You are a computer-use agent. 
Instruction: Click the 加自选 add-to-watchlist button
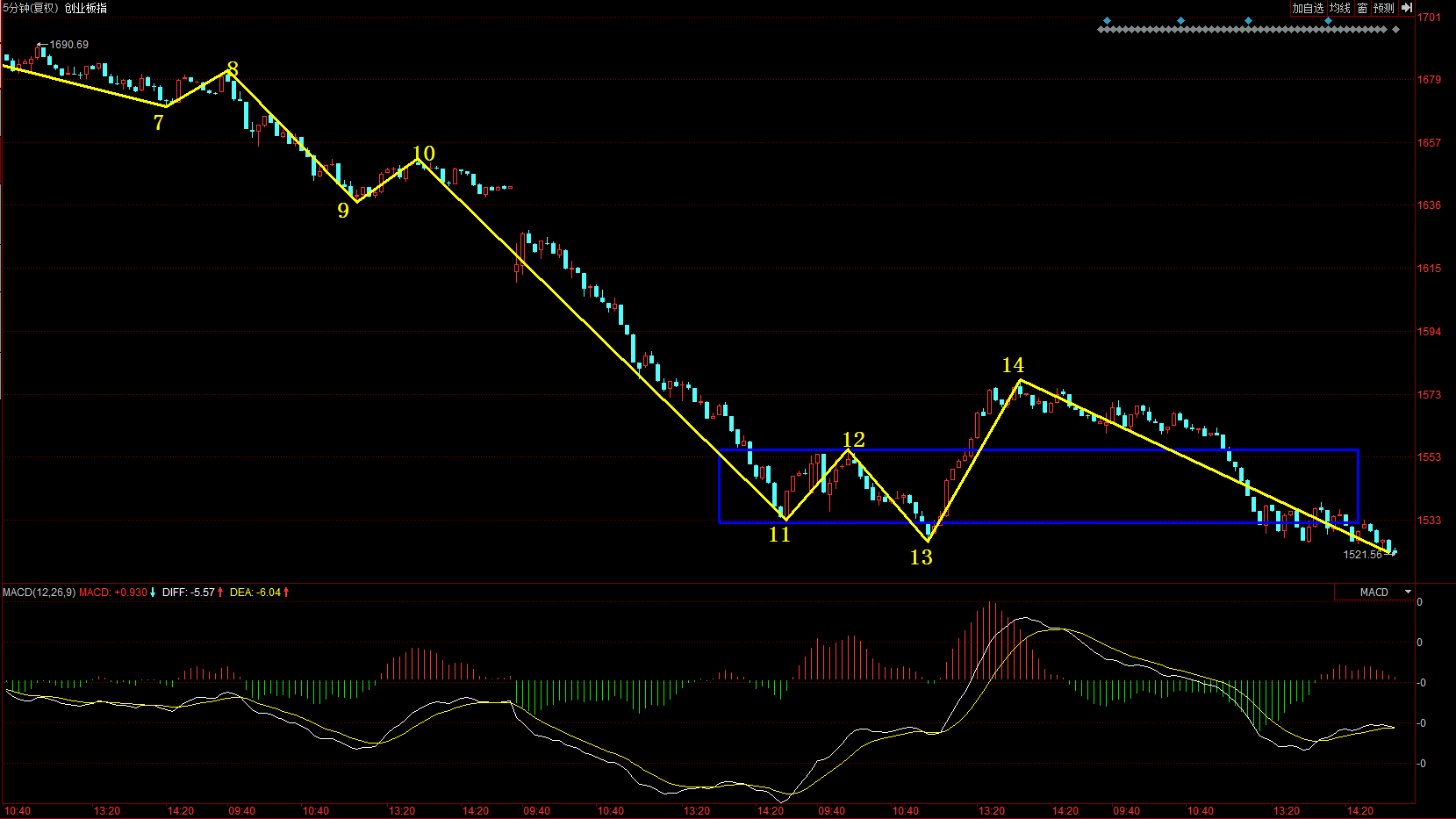click(x=1308, y=8)
